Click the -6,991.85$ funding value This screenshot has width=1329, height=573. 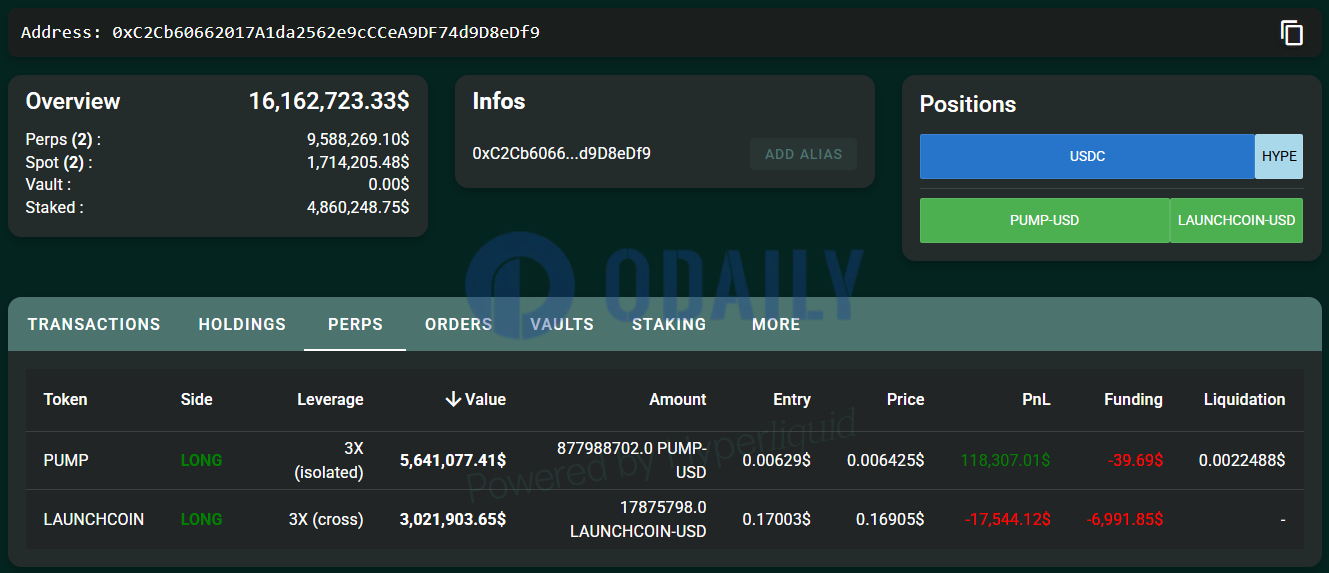pyautogui.click(x=1124, y=519)
